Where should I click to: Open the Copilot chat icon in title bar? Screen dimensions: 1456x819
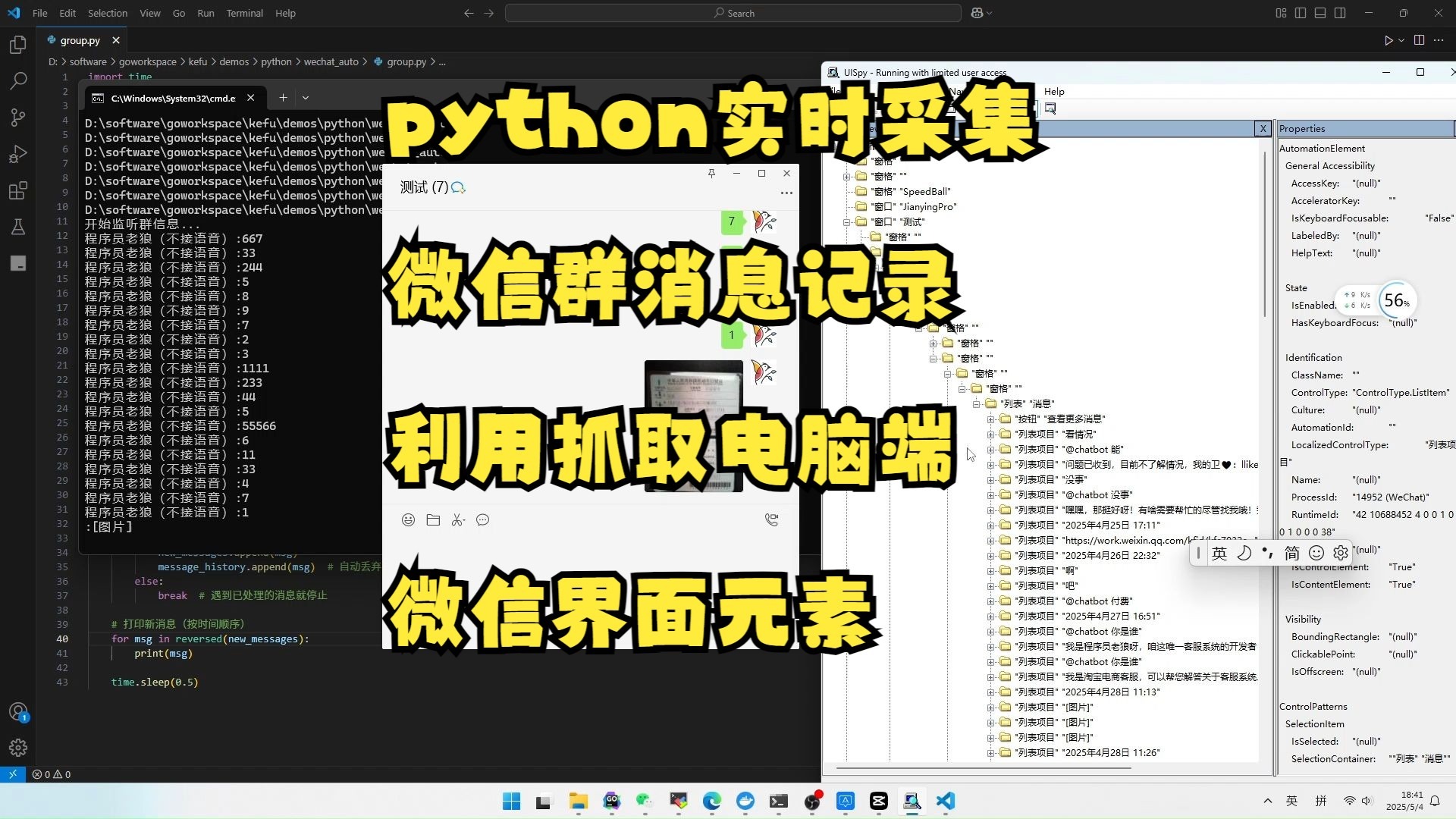click(x=977, y=13)
